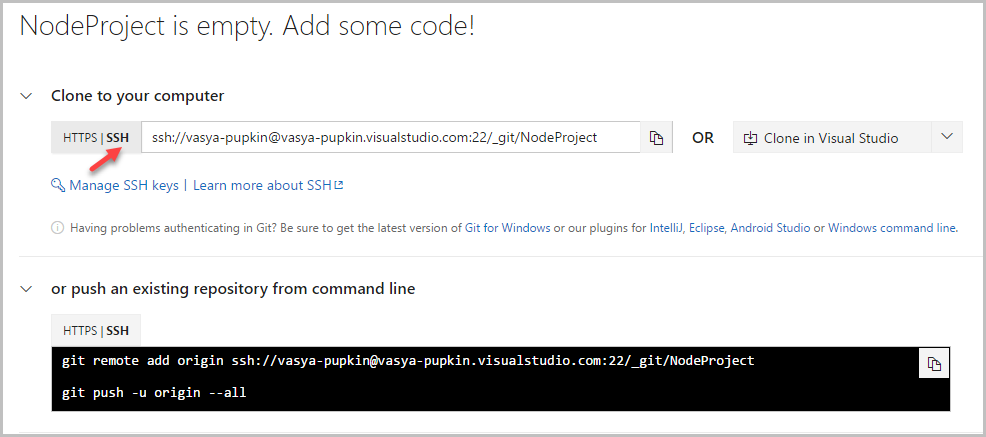The height and width of the screenshot is (437, 986).
Task: Open the IntelliJ plugin link
Action: coord(664,228)
